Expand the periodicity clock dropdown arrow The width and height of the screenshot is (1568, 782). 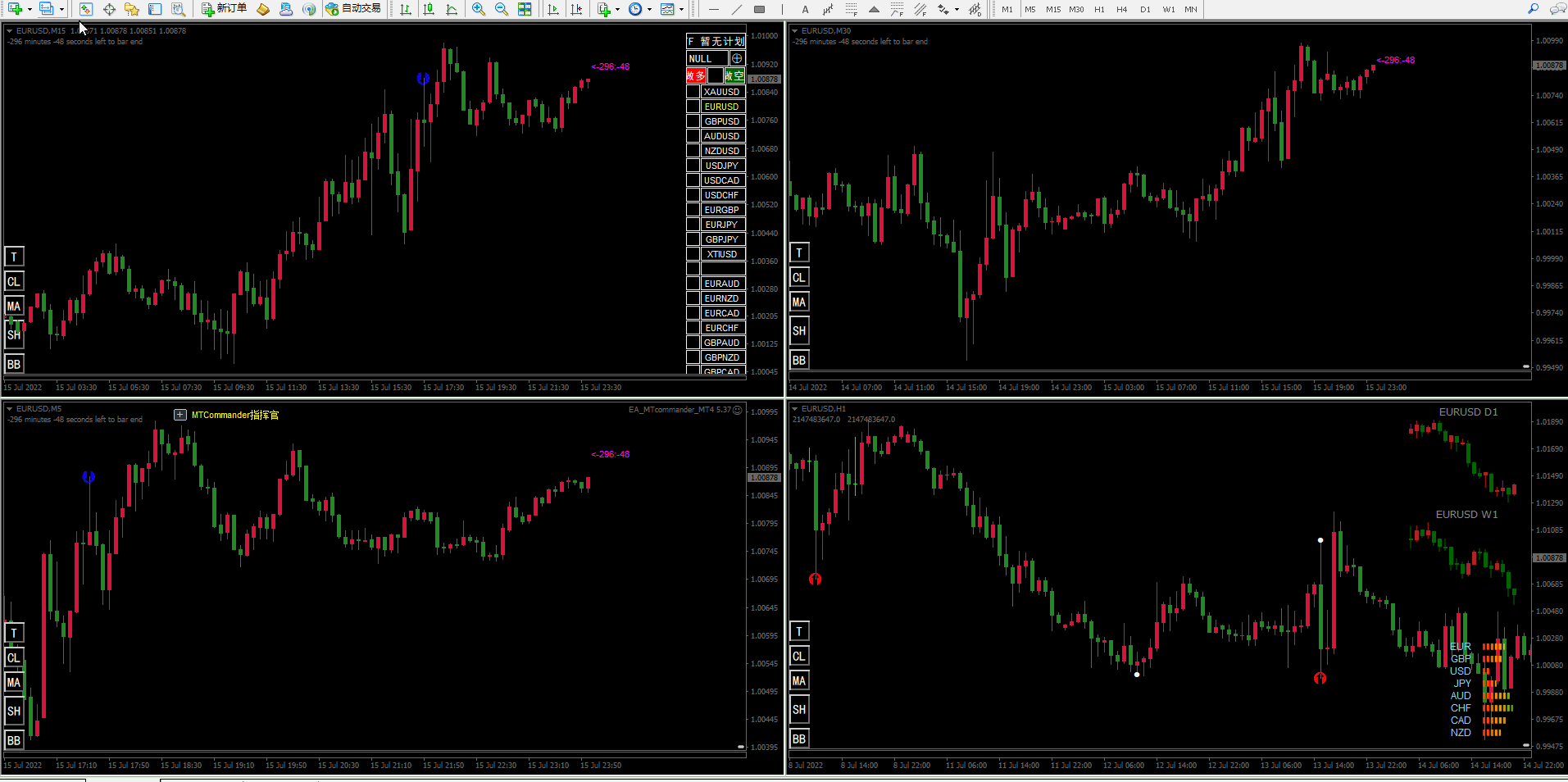point(649,9)
